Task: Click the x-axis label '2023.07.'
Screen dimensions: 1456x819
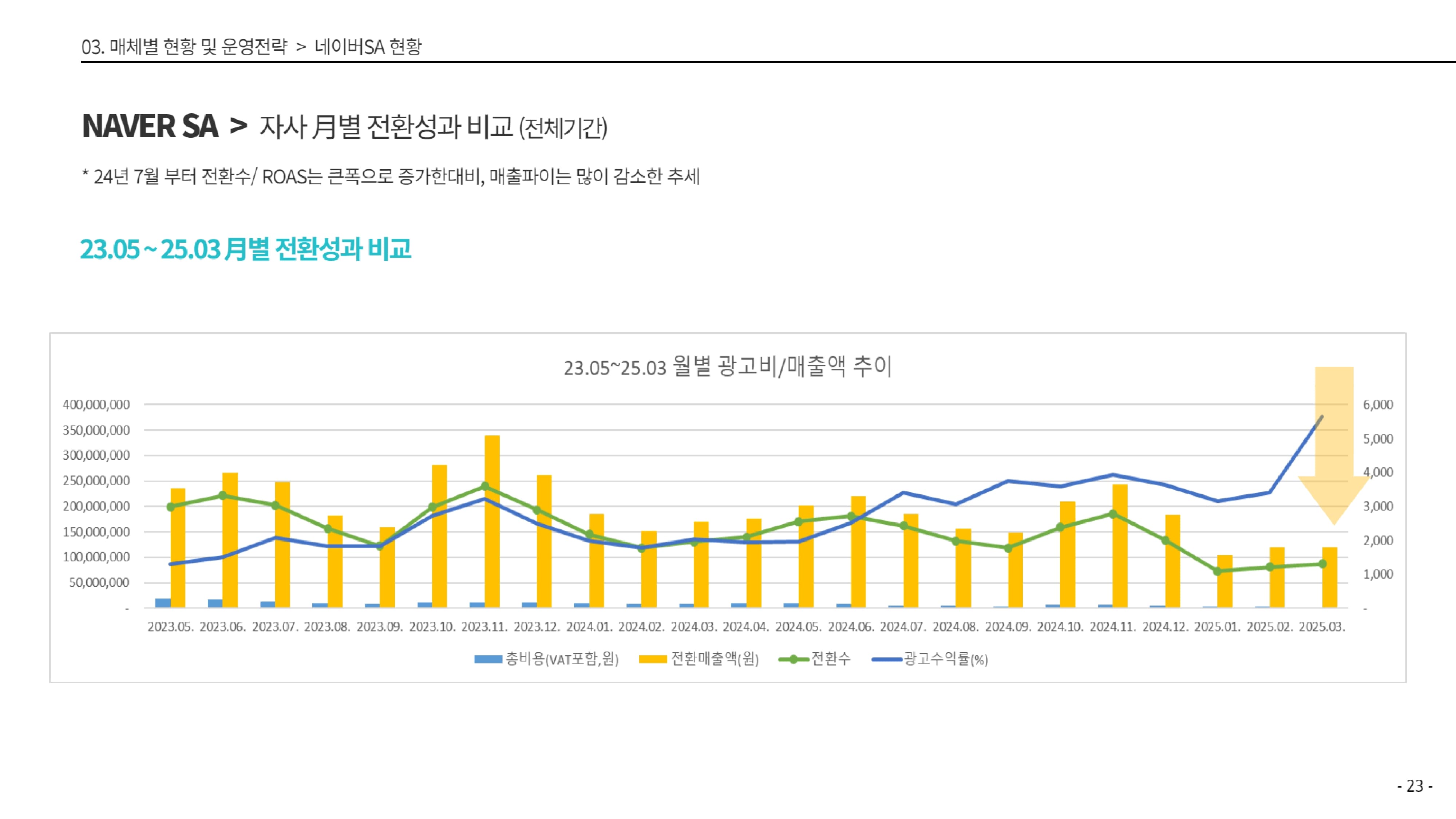Action: (x=275, y=627)
